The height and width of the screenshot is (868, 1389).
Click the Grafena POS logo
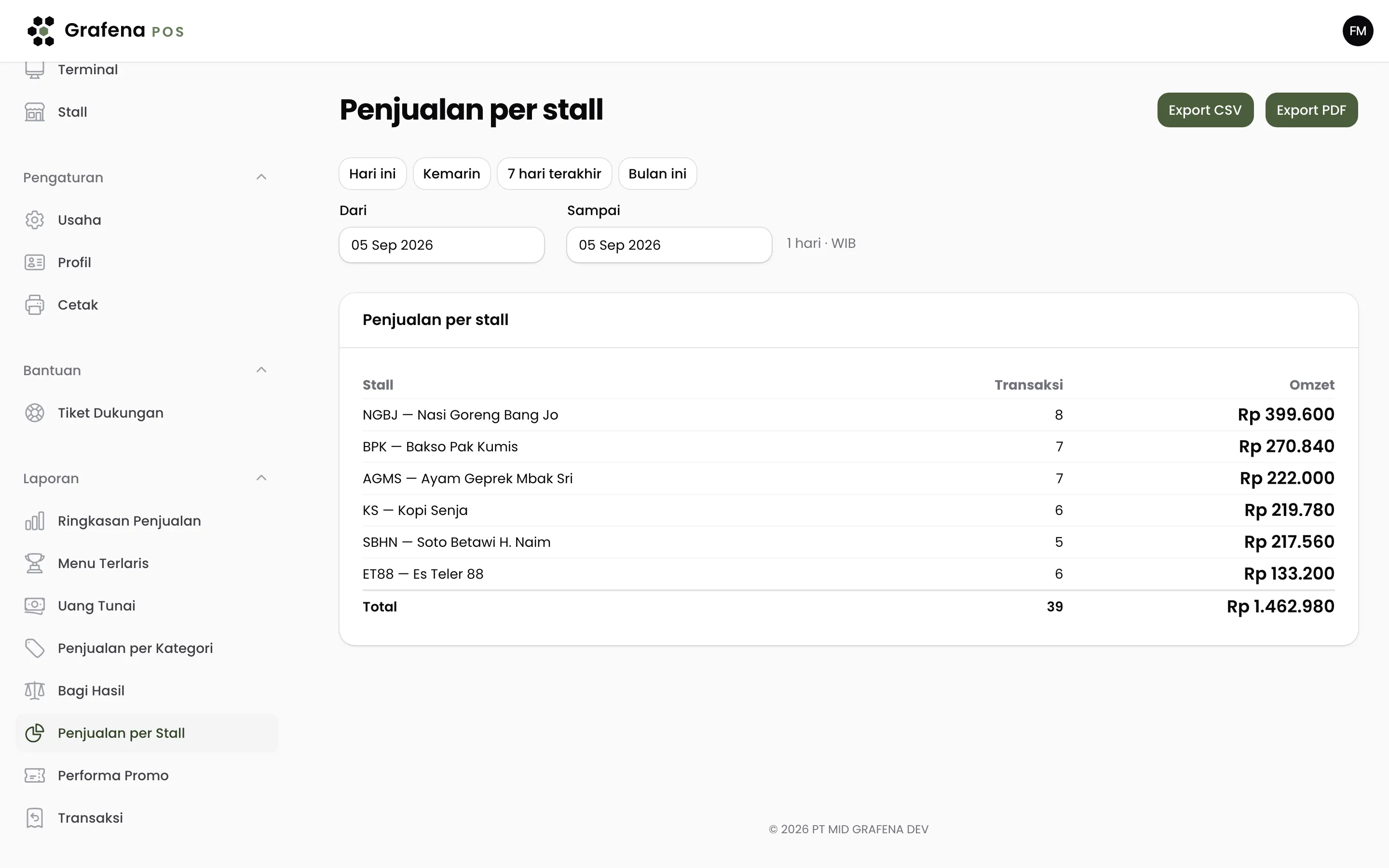coord(106,30)
